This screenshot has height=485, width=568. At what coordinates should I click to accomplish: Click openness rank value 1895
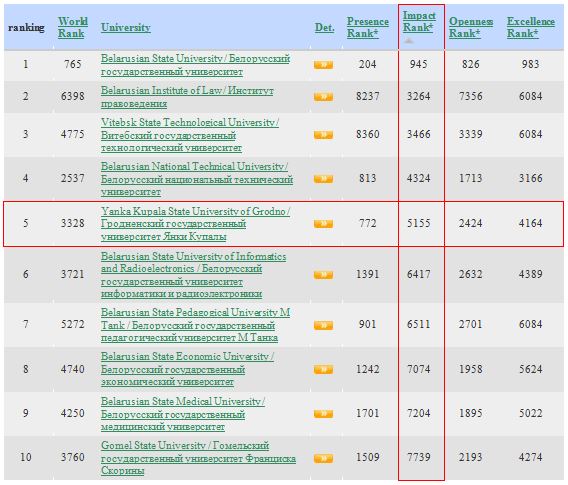coord(471,413)
